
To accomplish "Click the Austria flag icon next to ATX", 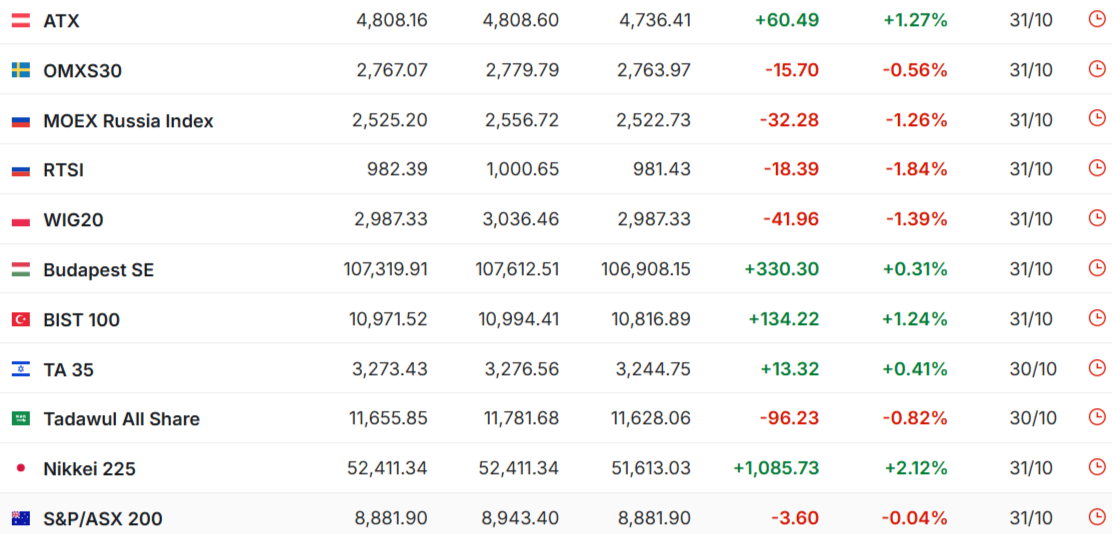I will [20, 20].
